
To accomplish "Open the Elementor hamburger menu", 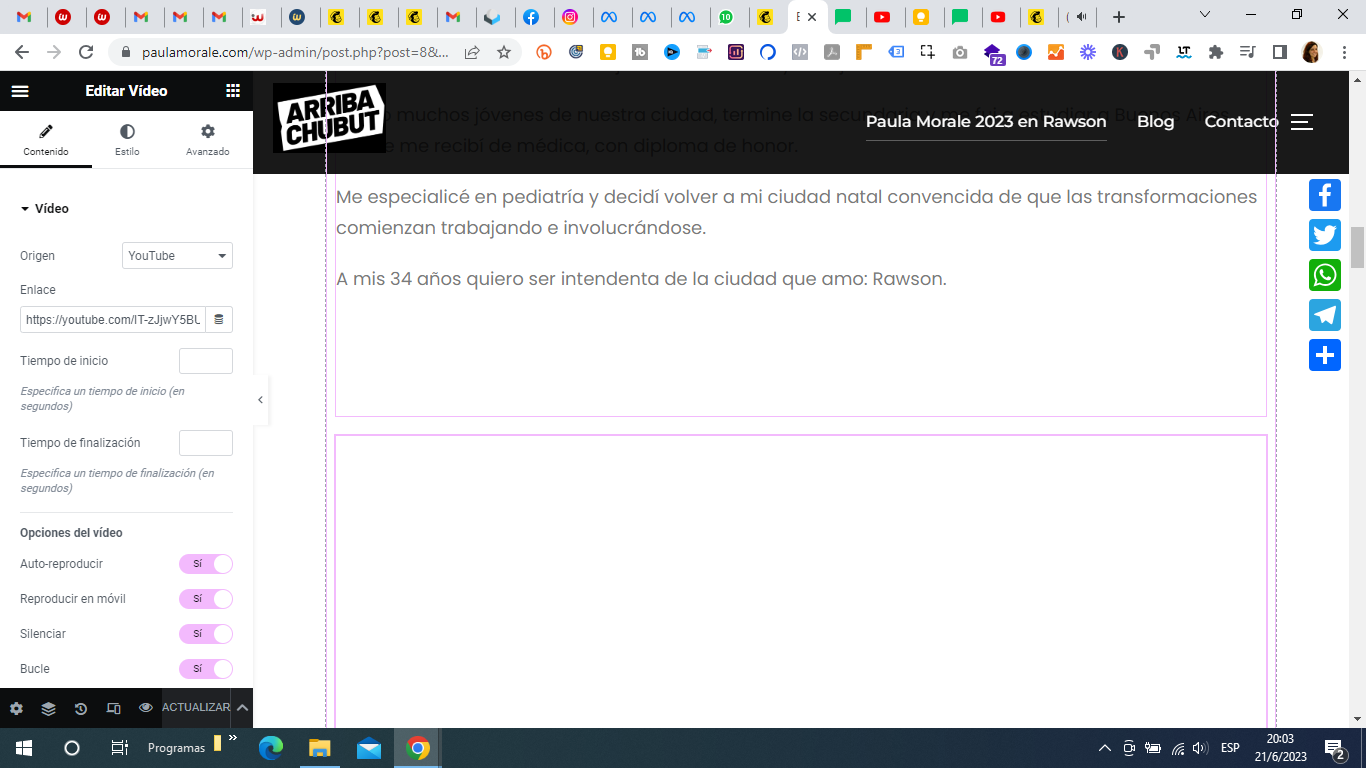I will point(20,91).
